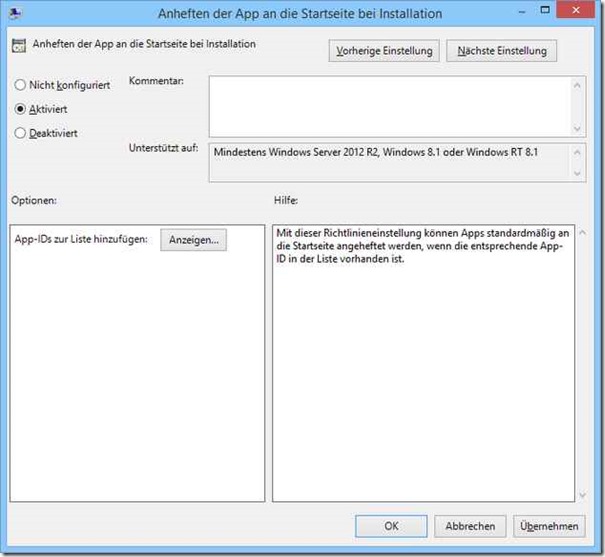Confirm the dialog with OK
Viewport: 605px width, 557px height.
[x=391, y=526]
